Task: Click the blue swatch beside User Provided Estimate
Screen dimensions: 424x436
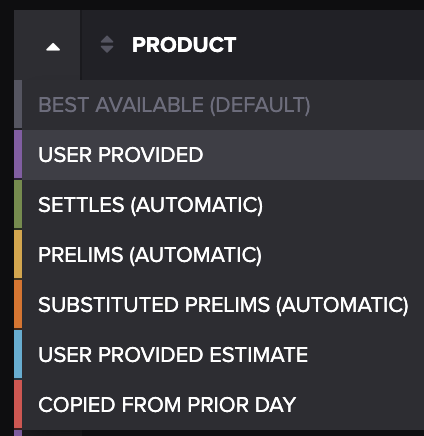Action: [x=18, y=354]
